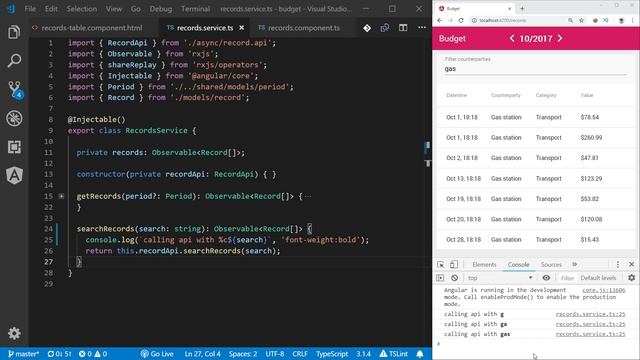Click the Oct 13 Gas station row

[x=535, y=178]
